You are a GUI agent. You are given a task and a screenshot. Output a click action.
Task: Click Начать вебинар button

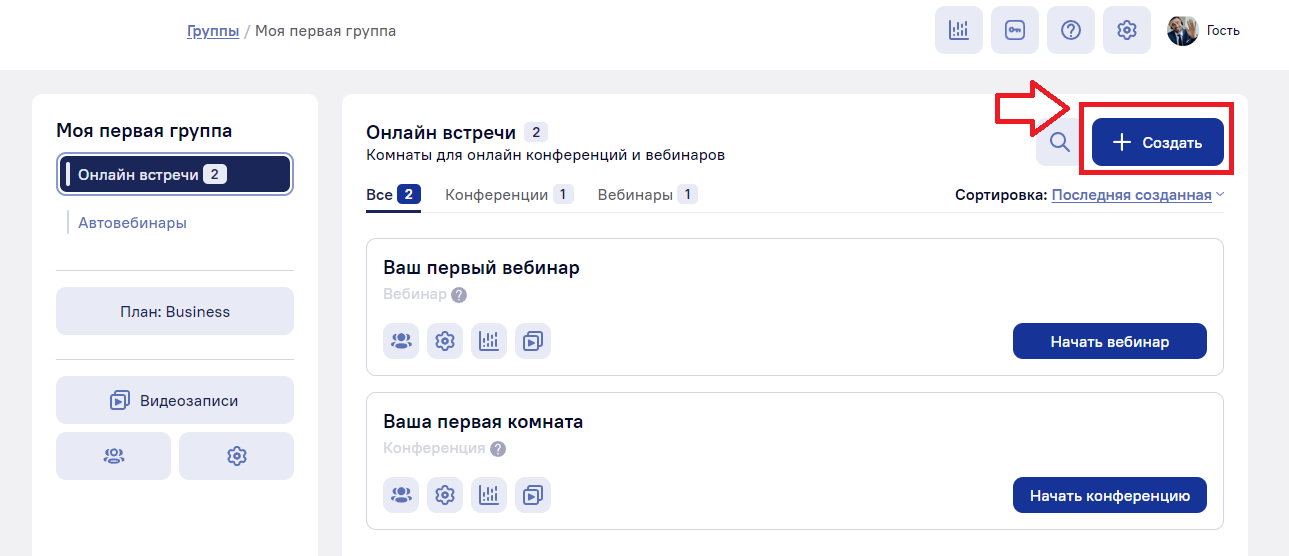[1110, 341]
